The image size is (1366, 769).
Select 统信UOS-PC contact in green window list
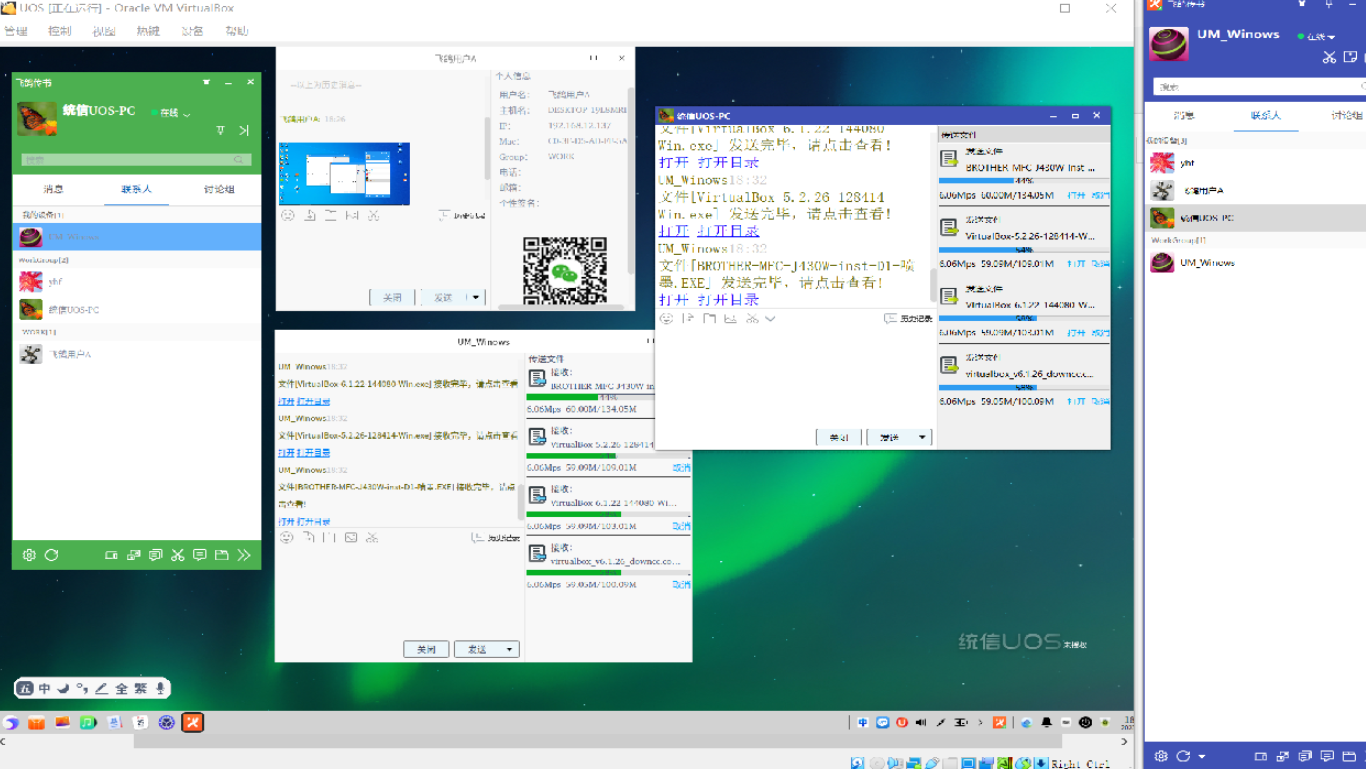(x=136, y=310)
